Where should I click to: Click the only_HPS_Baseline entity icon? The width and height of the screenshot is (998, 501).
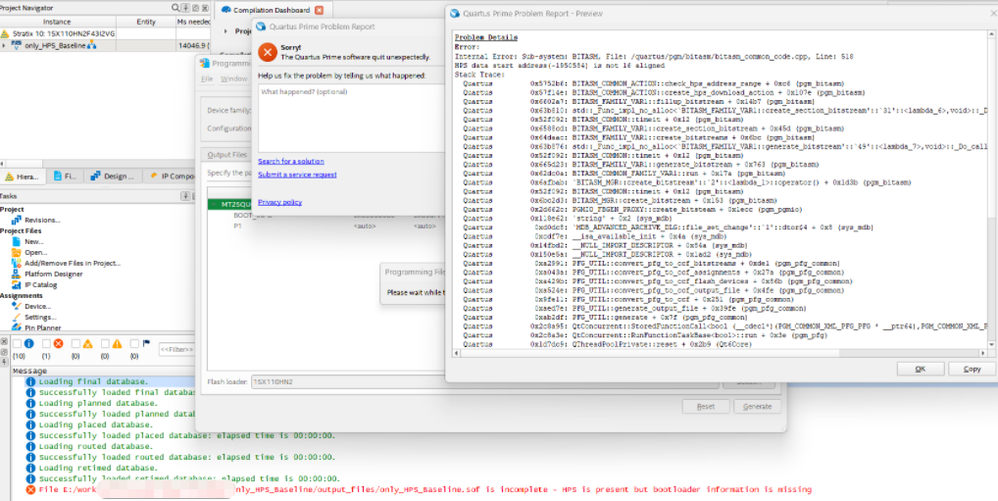pyautogui.click(x=17, y=45)
